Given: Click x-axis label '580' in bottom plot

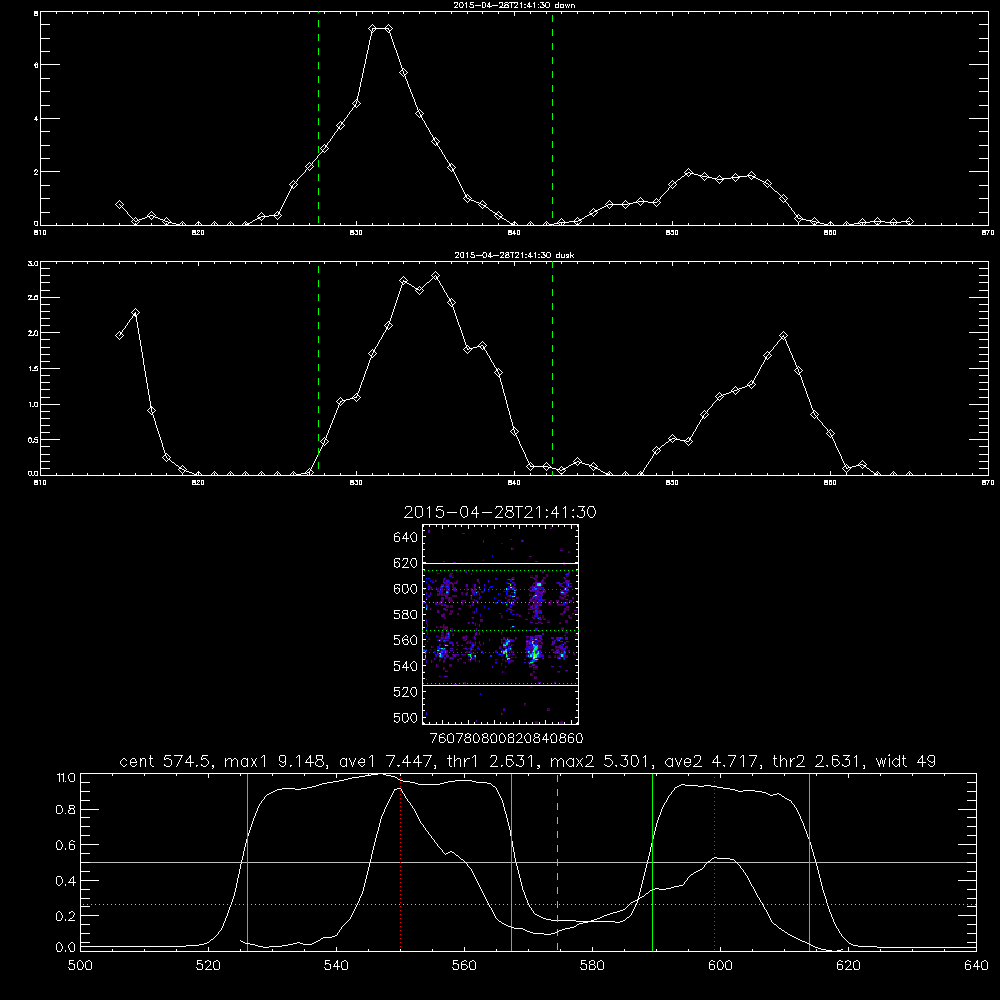Looking at the screenshot, I should tap(592, 966).
